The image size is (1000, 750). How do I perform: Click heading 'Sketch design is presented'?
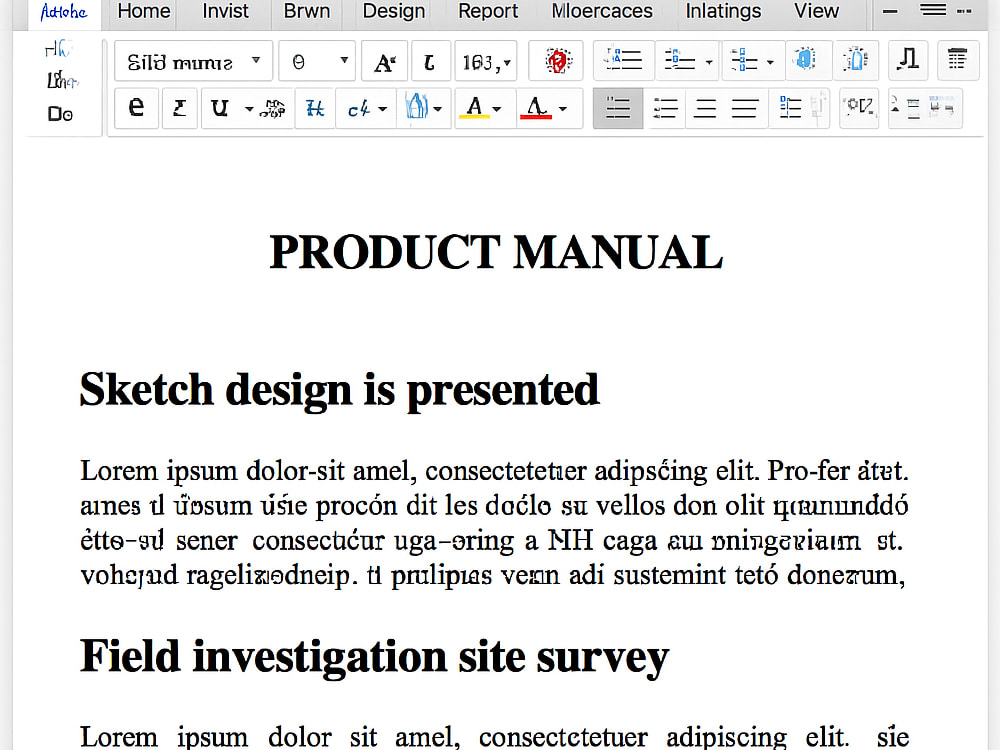[x=339, y=390]
